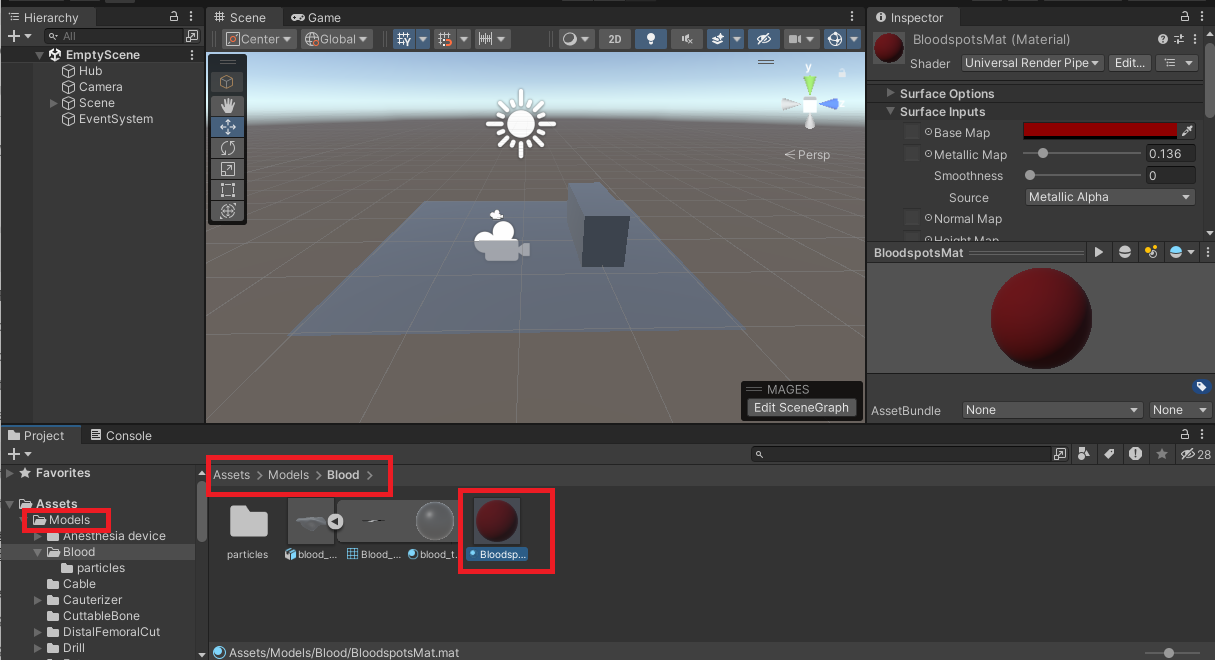Click Models in the breadcrumb path
The width and height of the screenshot is (1215, 660).
pos(288,475)
